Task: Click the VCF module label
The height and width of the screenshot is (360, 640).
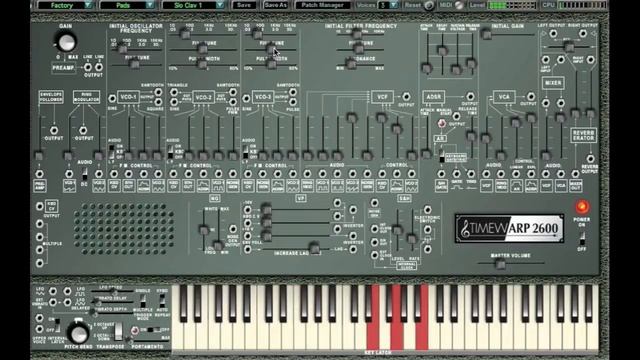Action: point(382,97)
